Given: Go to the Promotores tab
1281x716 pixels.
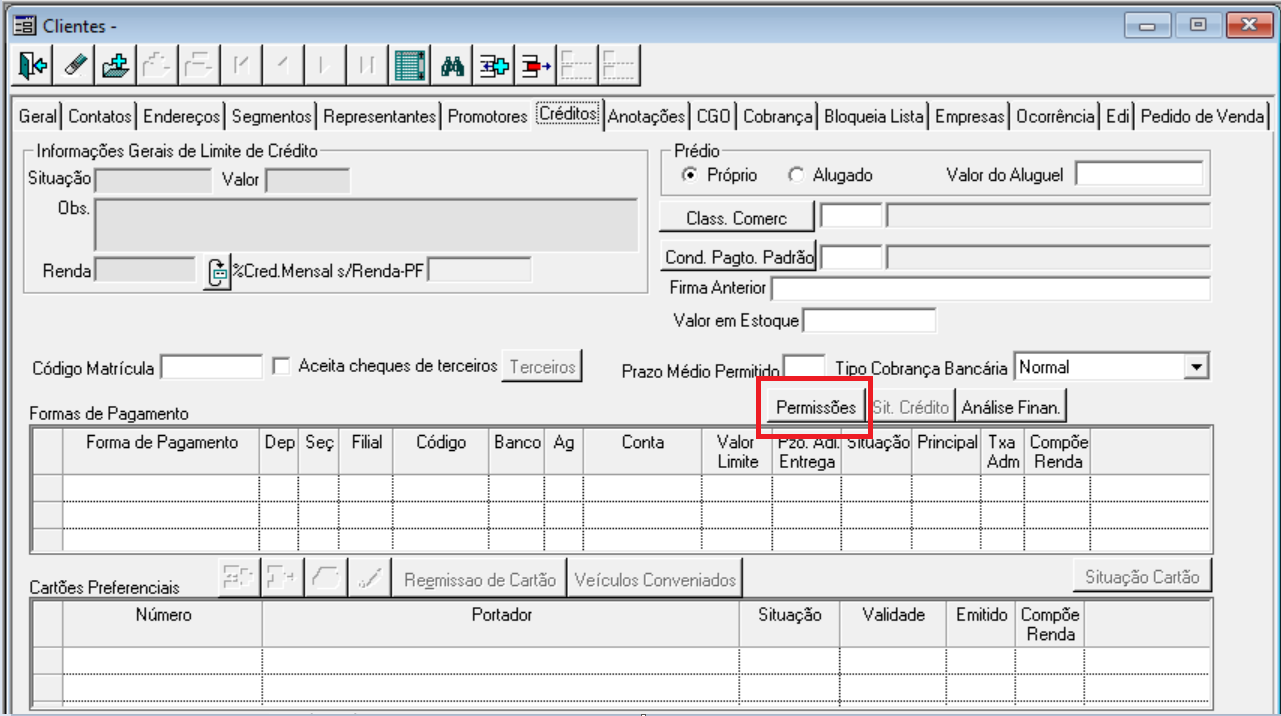Looking at the screenshot, I should click(487, 117).
